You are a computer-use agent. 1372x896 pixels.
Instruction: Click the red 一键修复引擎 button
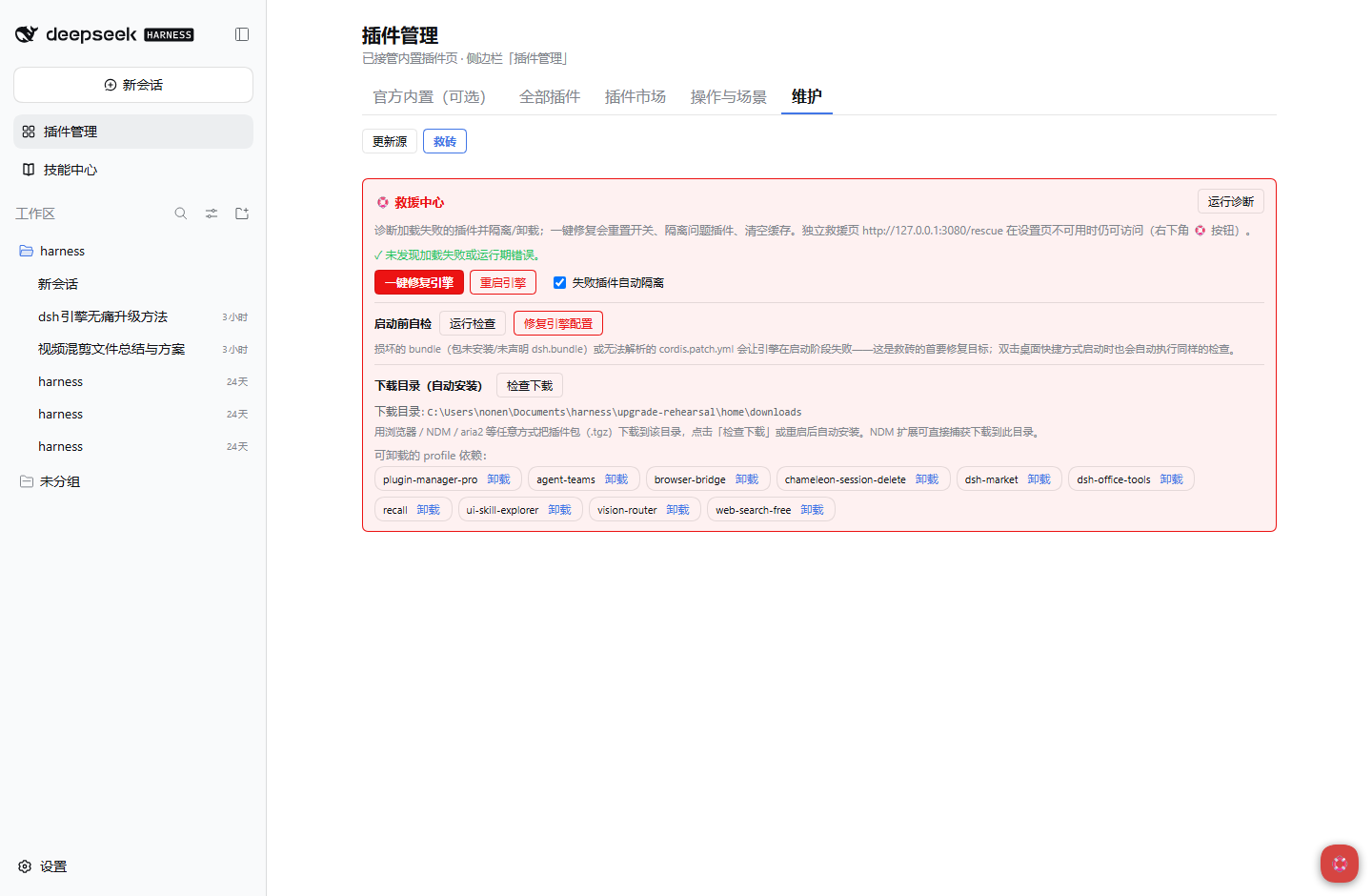(x=419, y=282)
